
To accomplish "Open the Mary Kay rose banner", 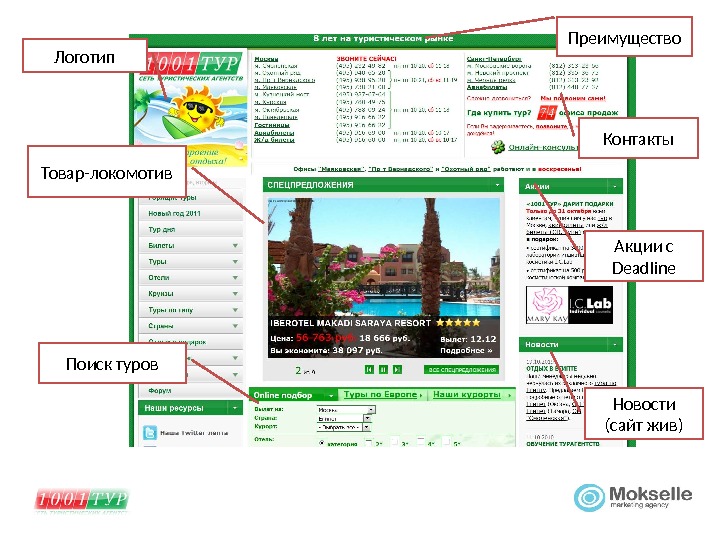I will pos(547,305).
